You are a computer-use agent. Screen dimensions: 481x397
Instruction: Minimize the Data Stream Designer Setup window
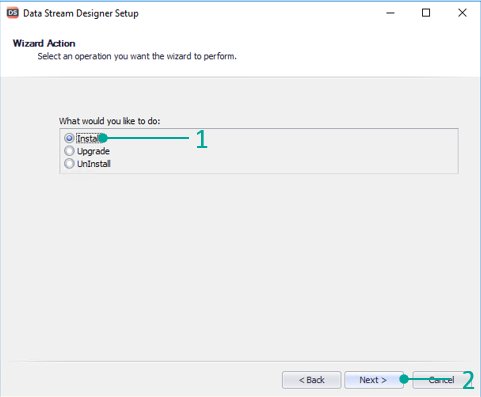(x=390, y=13)
